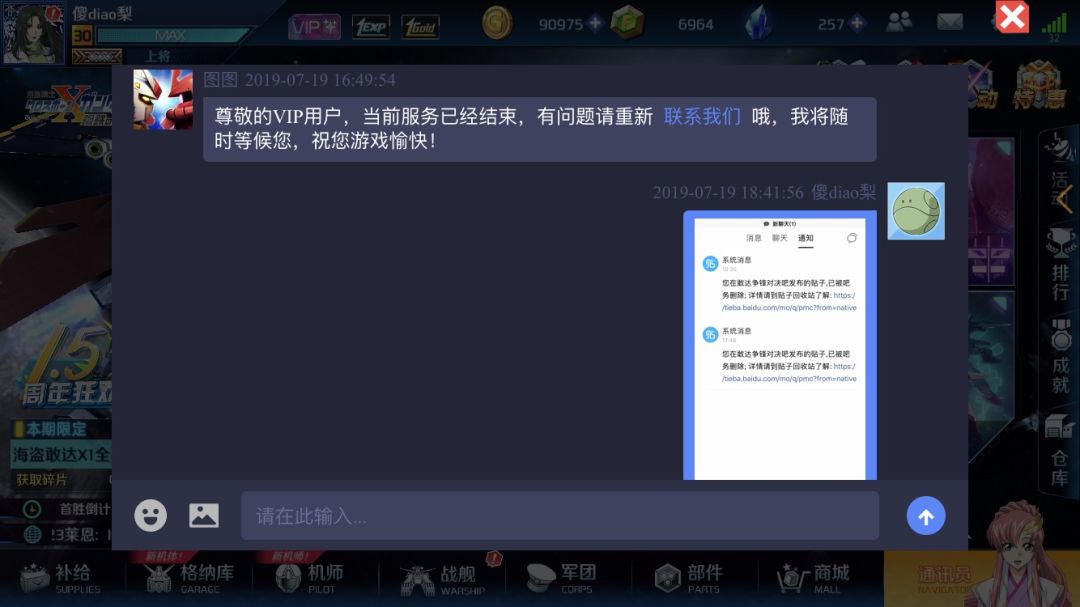Open the friends icon in top bar

tap(899, 22)
